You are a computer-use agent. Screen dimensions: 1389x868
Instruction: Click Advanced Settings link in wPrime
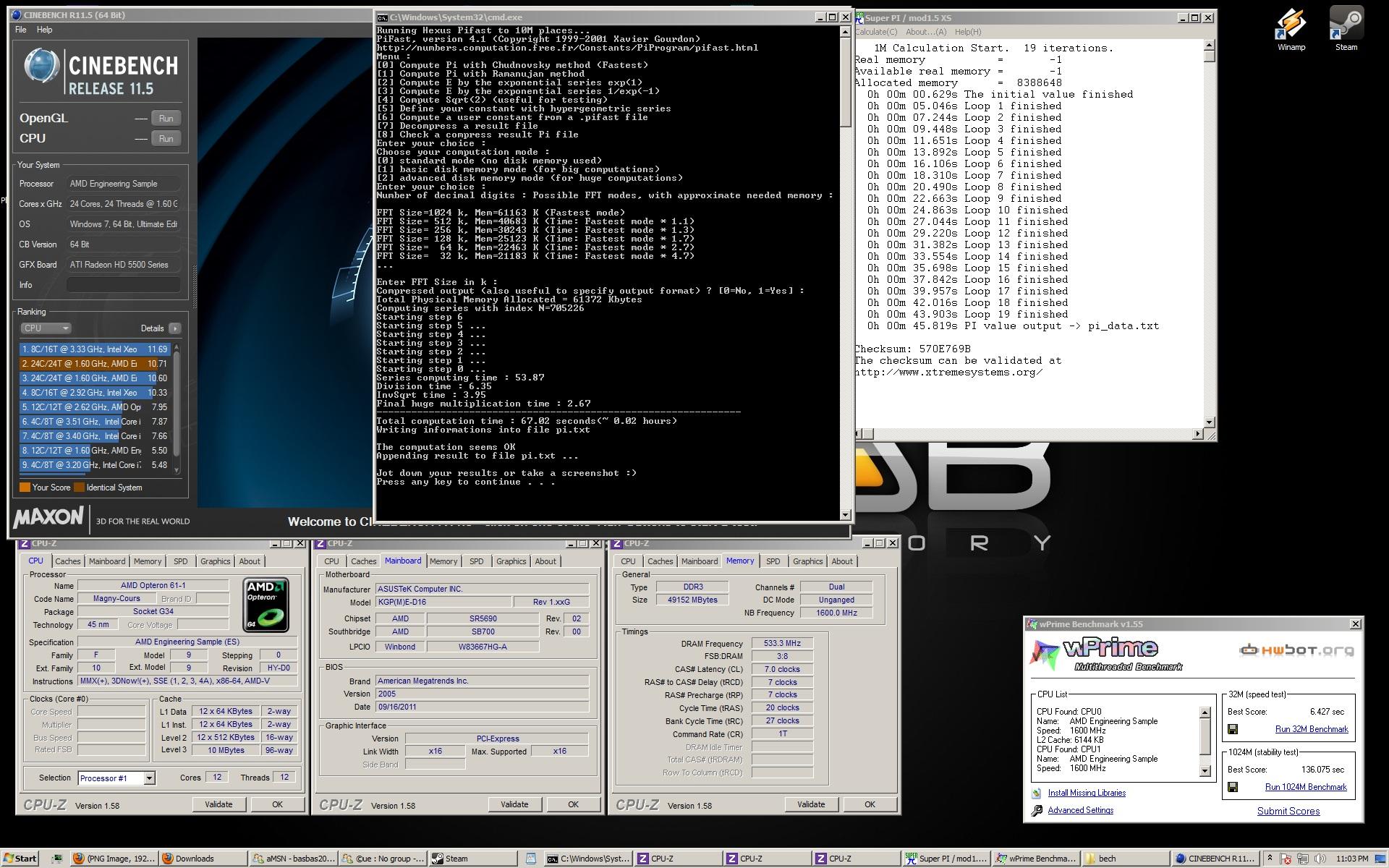click(x=1080, y=810)
